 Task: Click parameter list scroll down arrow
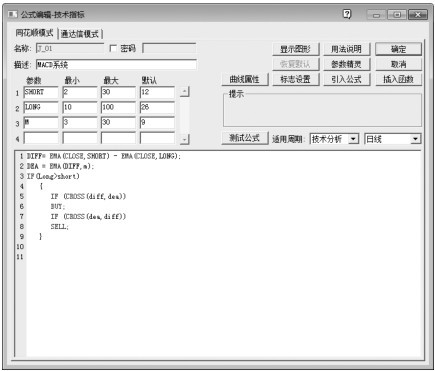pyautogui.click(x=185, y=139)
